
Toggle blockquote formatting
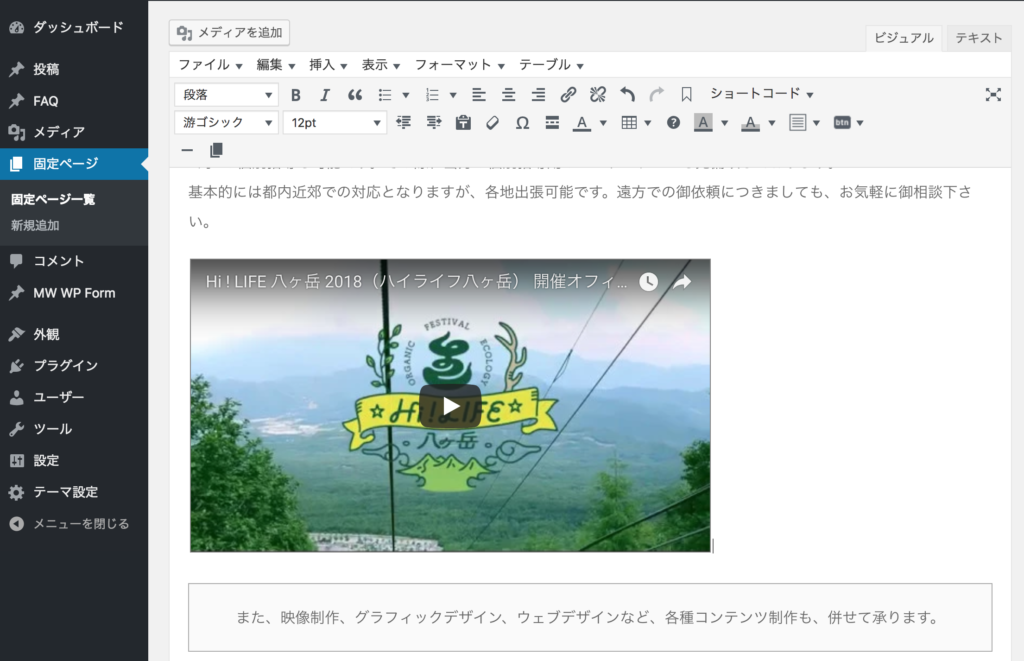[354, 95]
